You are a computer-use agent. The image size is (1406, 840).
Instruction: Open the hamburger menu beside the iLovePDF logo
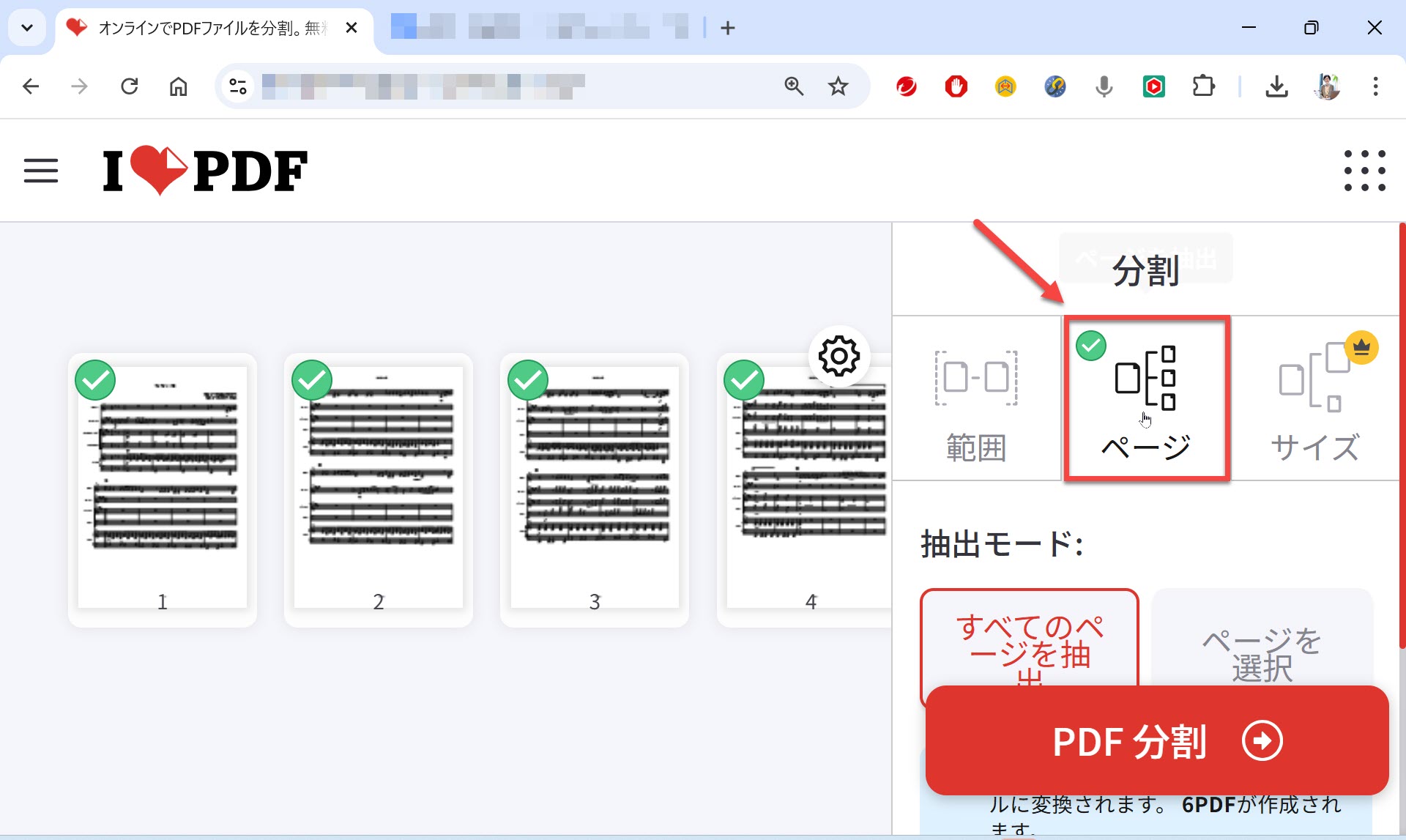coord(40,171)
